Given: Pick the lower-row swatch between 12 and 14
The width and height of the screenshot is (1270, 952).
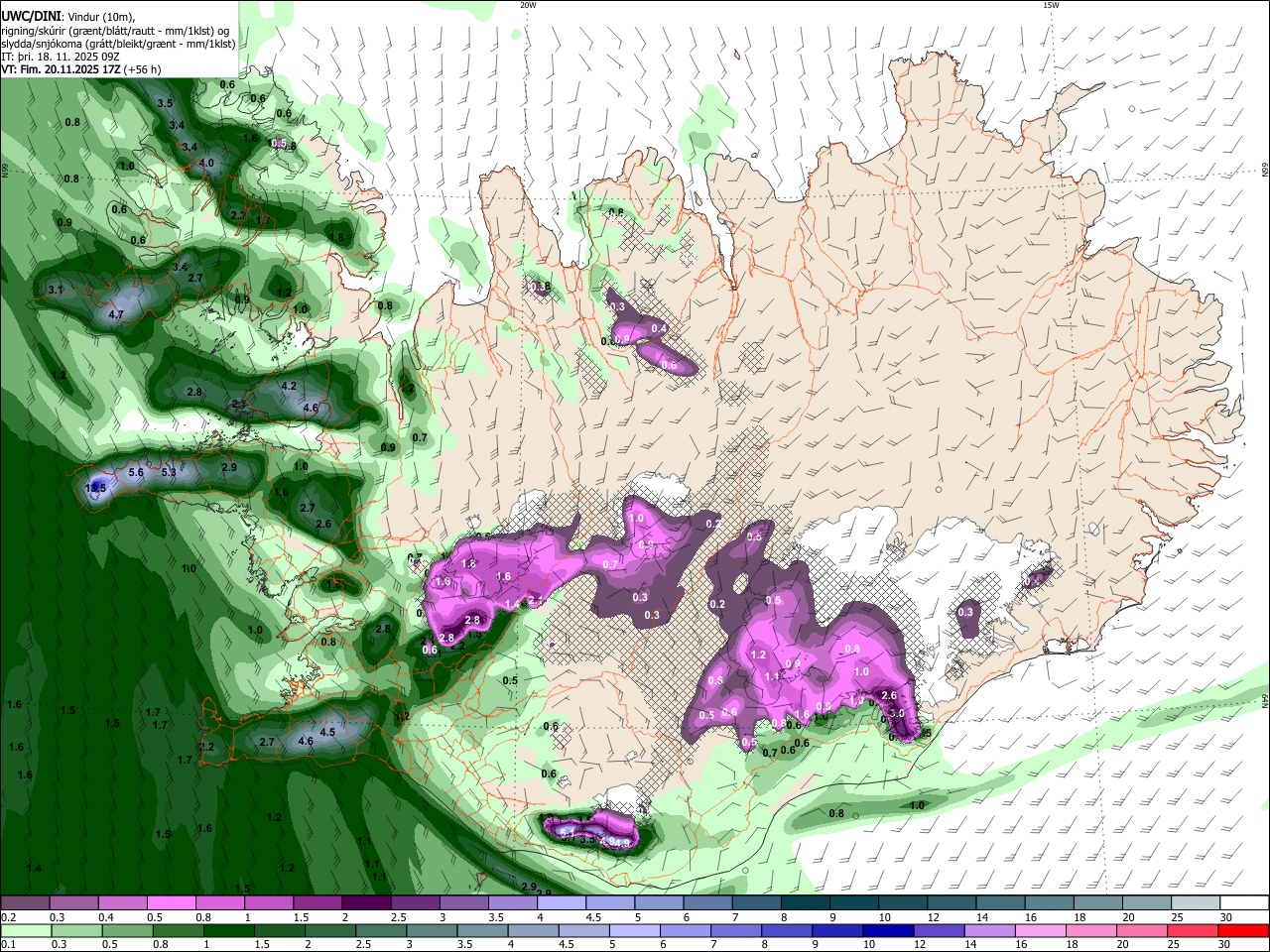Looking at the screenshot, I should click(938, 931).
